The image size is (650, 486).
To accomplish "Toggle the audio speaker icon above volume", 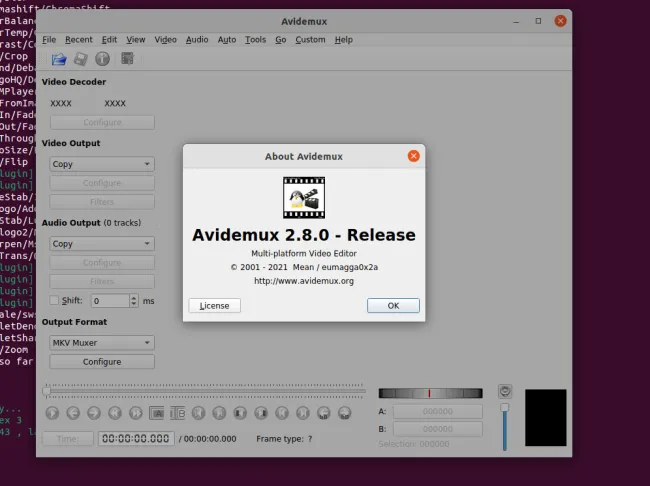I will click(x=505, y=391).
